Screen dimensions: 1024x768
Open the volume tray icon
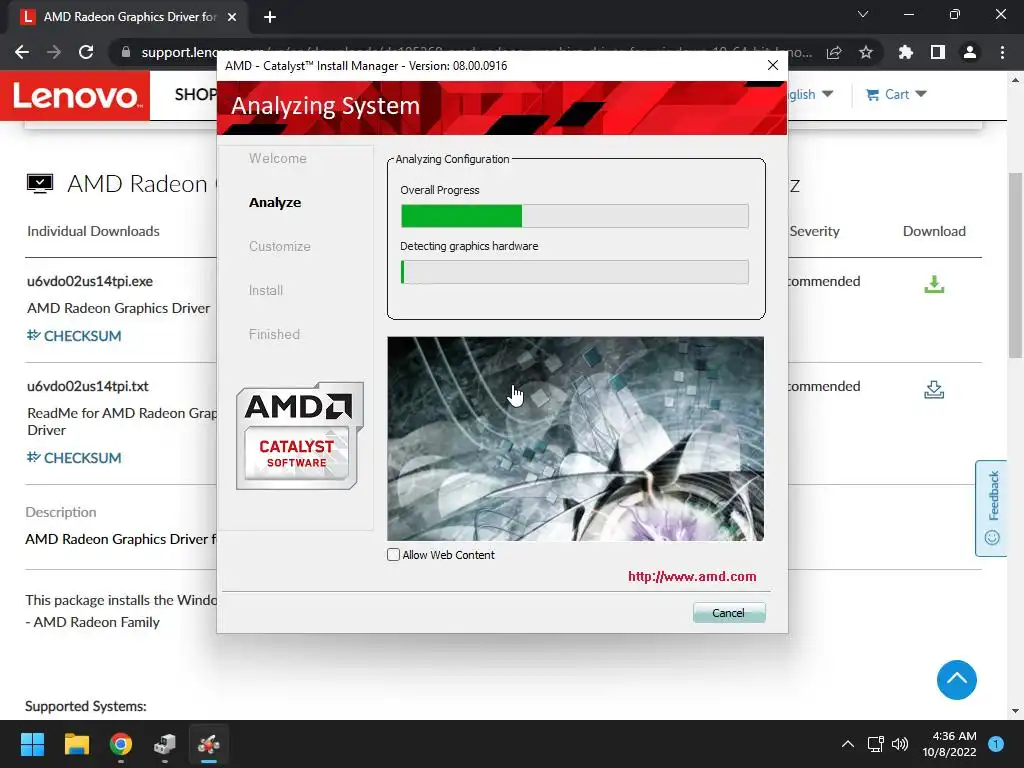(900, 744)
